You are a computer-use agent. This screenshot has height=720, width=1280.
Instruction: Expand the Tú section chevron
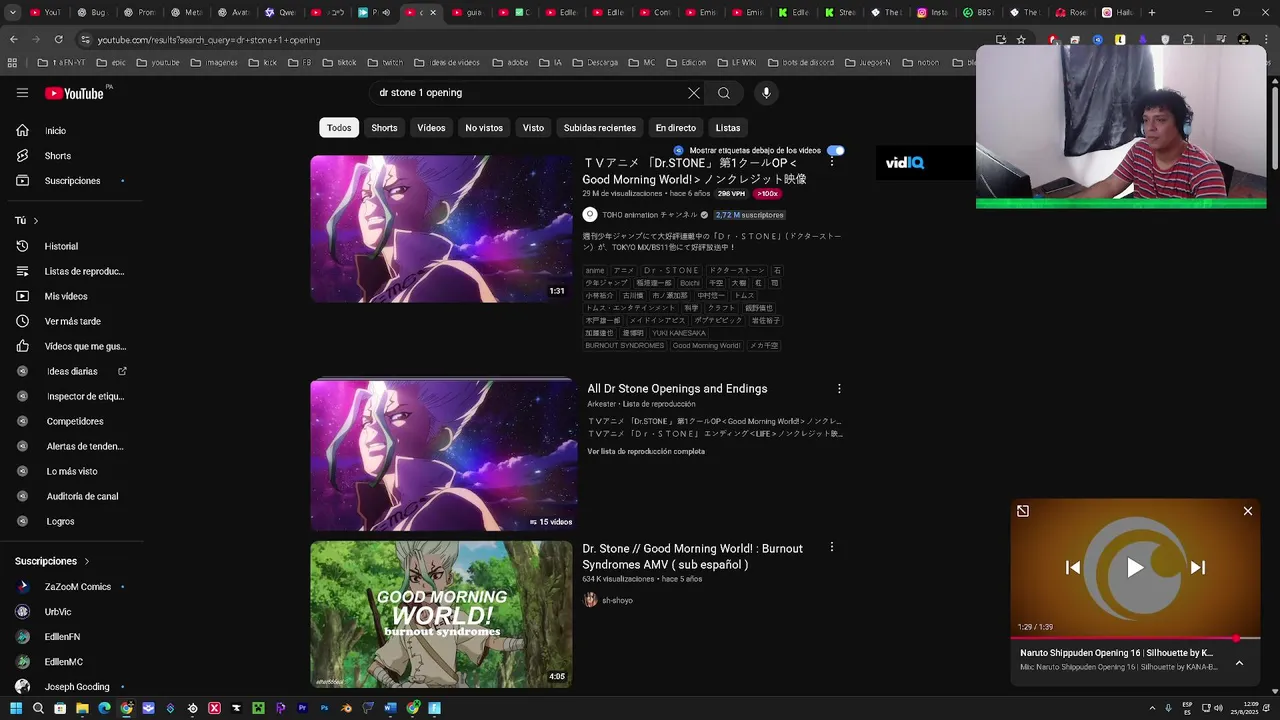[36, 220]
